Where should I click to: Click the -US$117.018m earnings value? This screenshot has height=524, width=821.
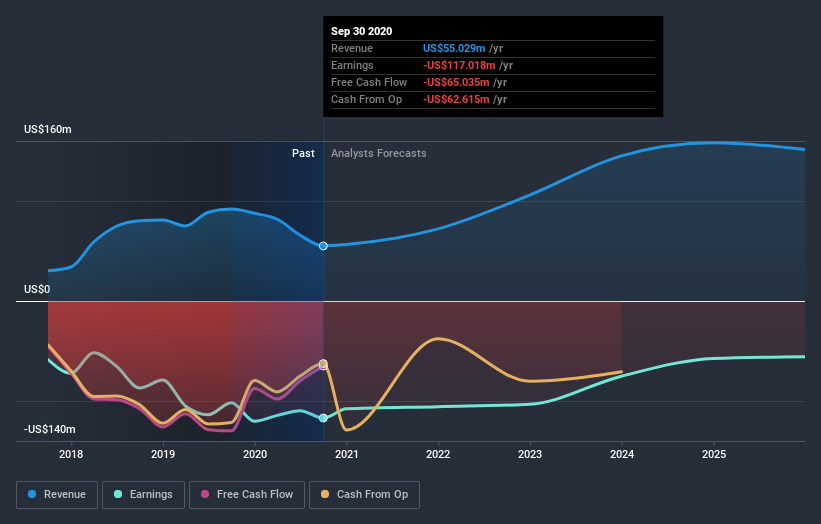(x=459, y=65)
